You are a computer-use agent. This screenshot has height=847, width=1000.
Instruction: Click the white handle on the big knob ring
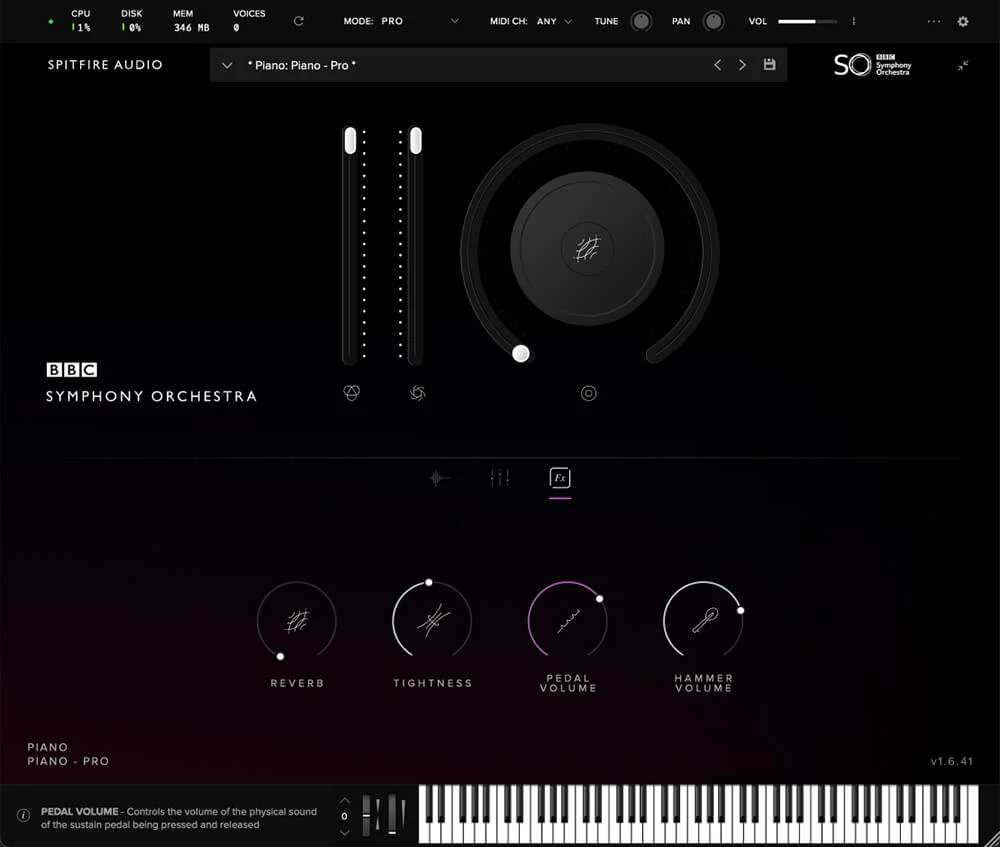(x=520, y=353)
